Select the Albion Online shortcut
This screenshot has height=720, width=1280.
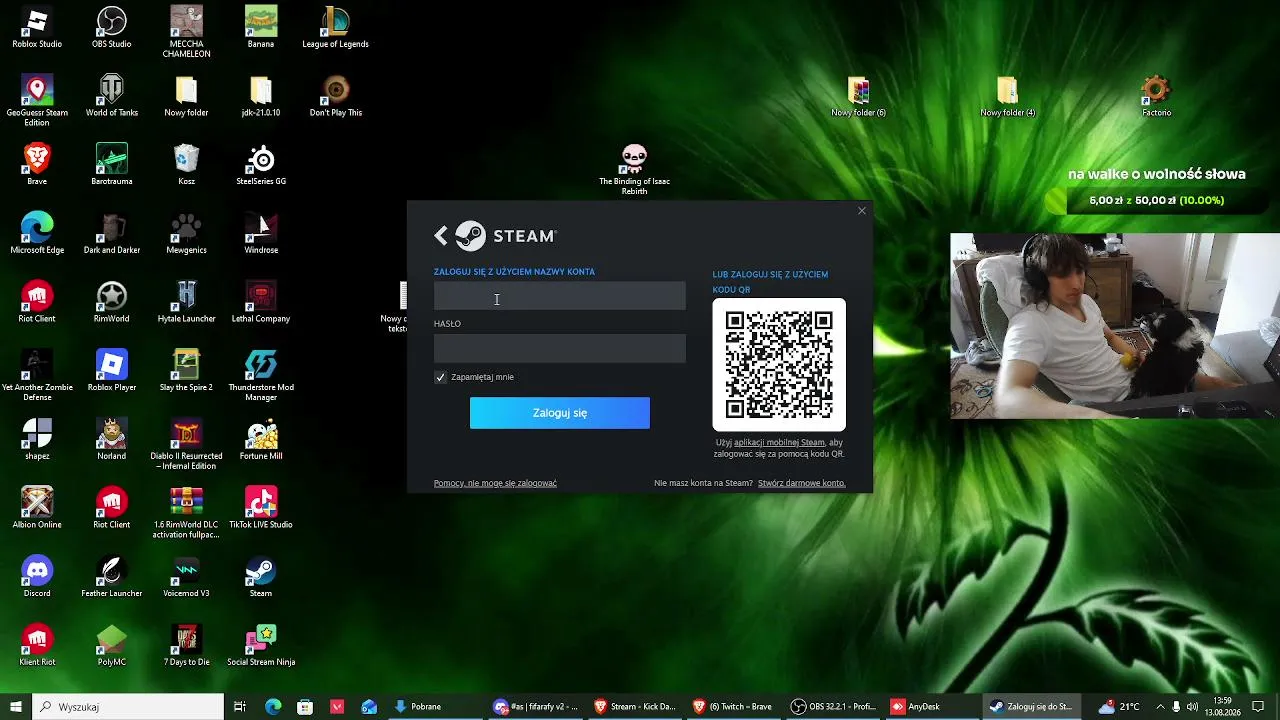pyautogui.click(x=37, y=508)
